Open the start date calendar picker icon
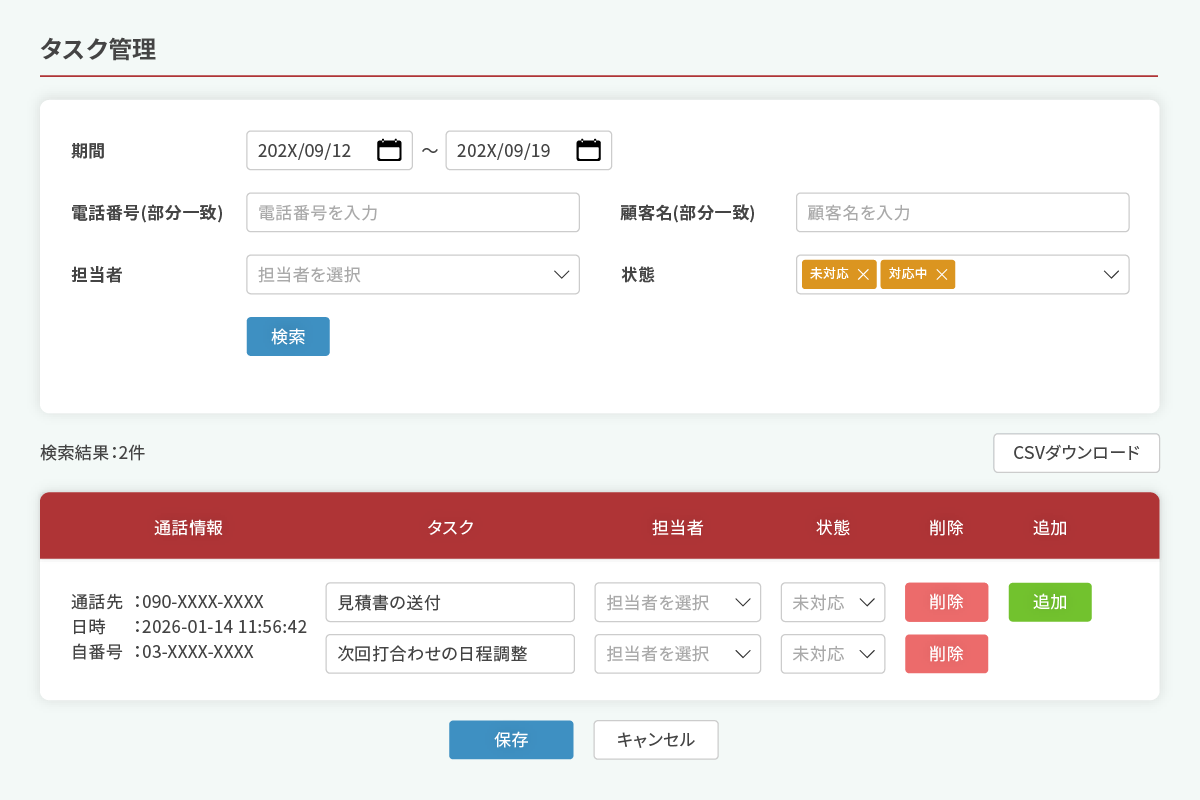This screenshot has width=1200, height=800. coord(389,151)
